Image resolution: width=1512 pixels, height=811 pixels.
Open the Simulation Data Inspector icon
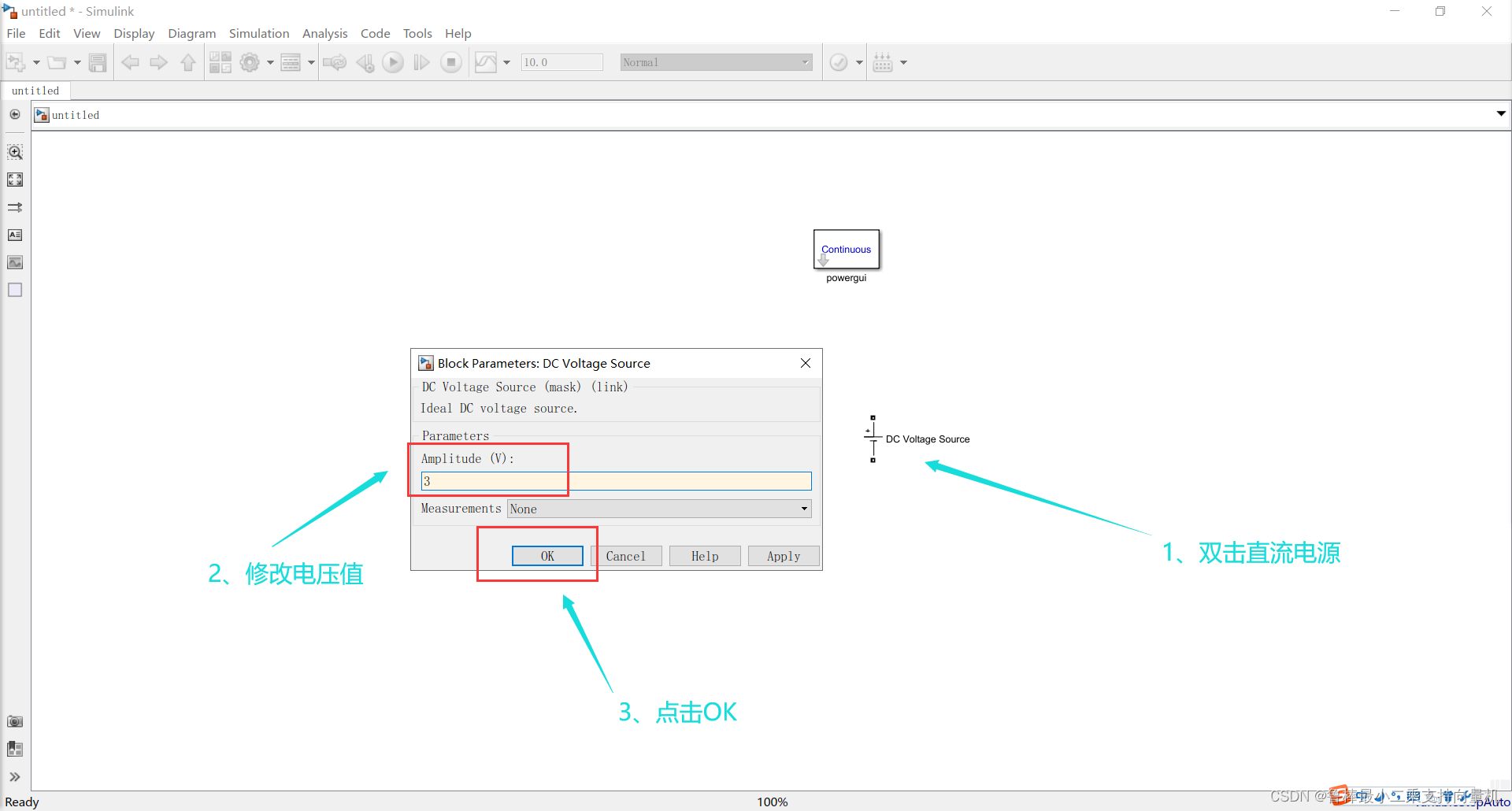(x=486, y=62)
